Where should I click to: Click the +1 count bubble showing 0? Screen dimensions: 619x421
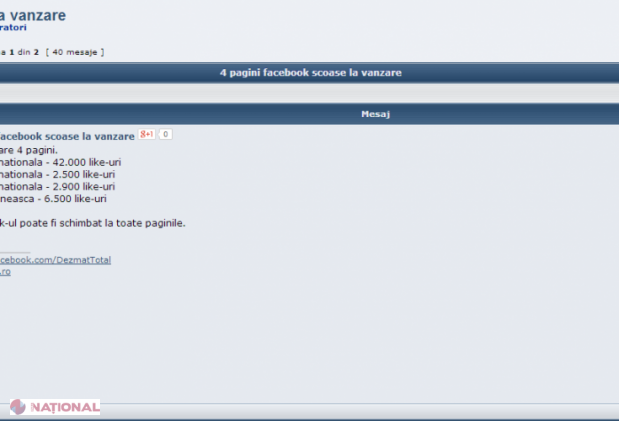(165, 134)
